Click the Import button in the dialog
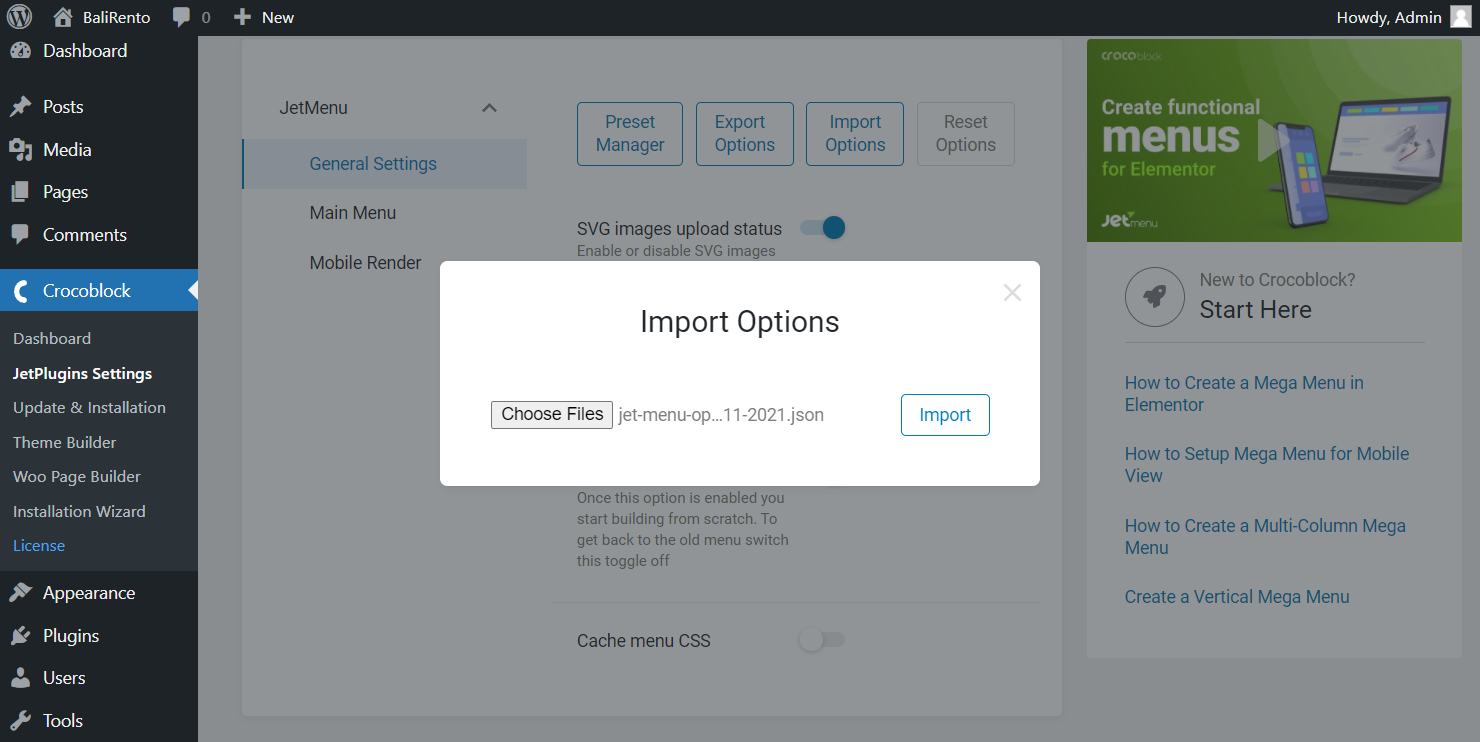 point(945,415)
